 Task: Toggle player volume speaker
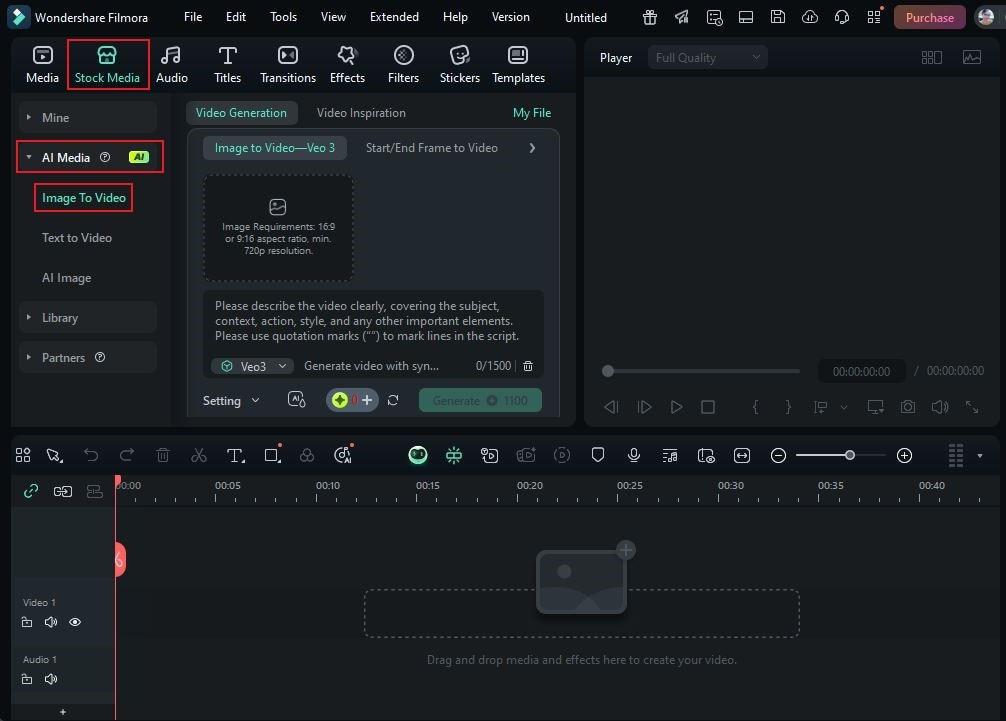click(x=939, y=407)
